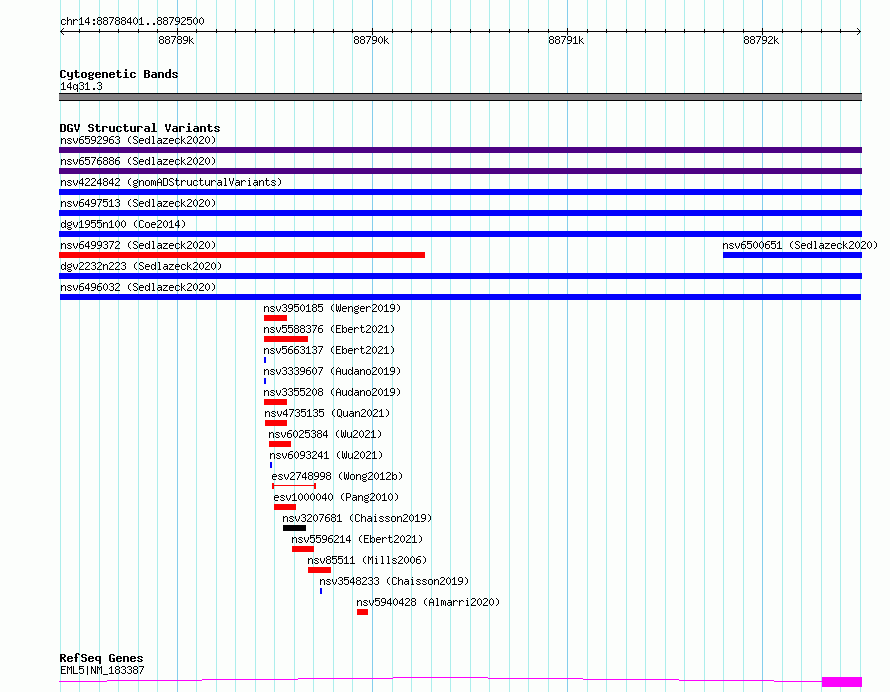Open nsv4735135 (Quan2021) variant label
The width and height of the screenshot is (890, 692).
point(327,413)
